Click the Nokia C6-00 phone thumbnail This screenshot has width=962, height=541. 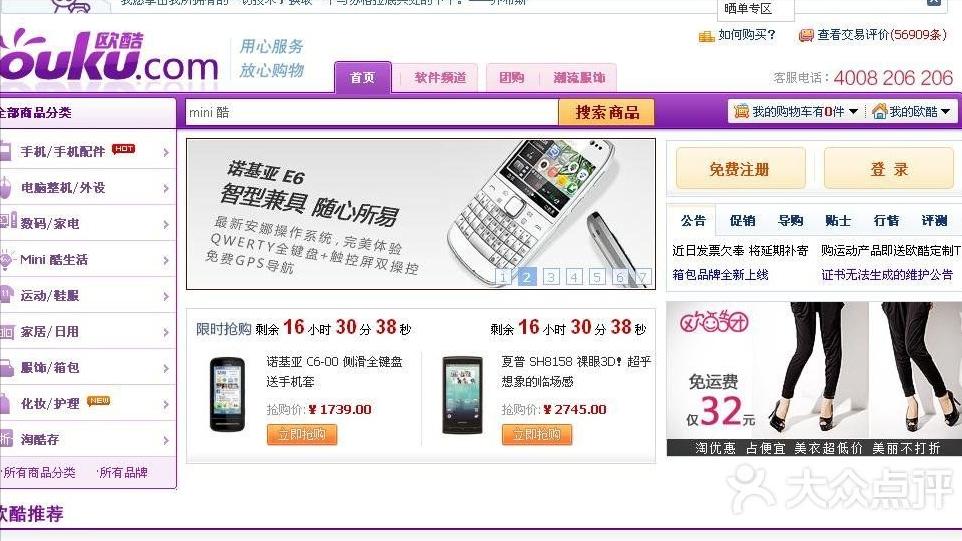coord(227,394)
